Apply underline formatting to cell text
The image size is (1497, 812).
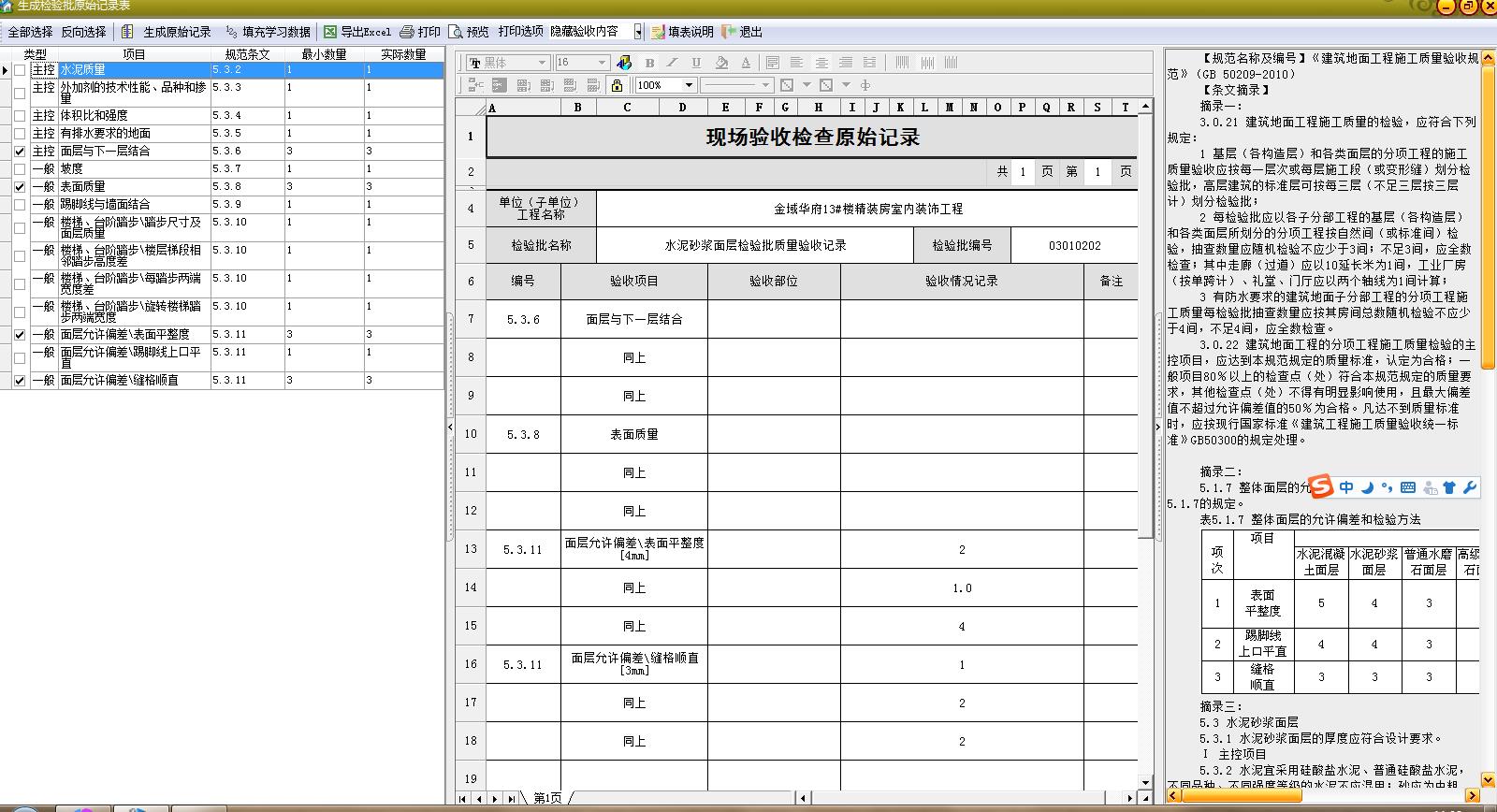tap(696, 63)
